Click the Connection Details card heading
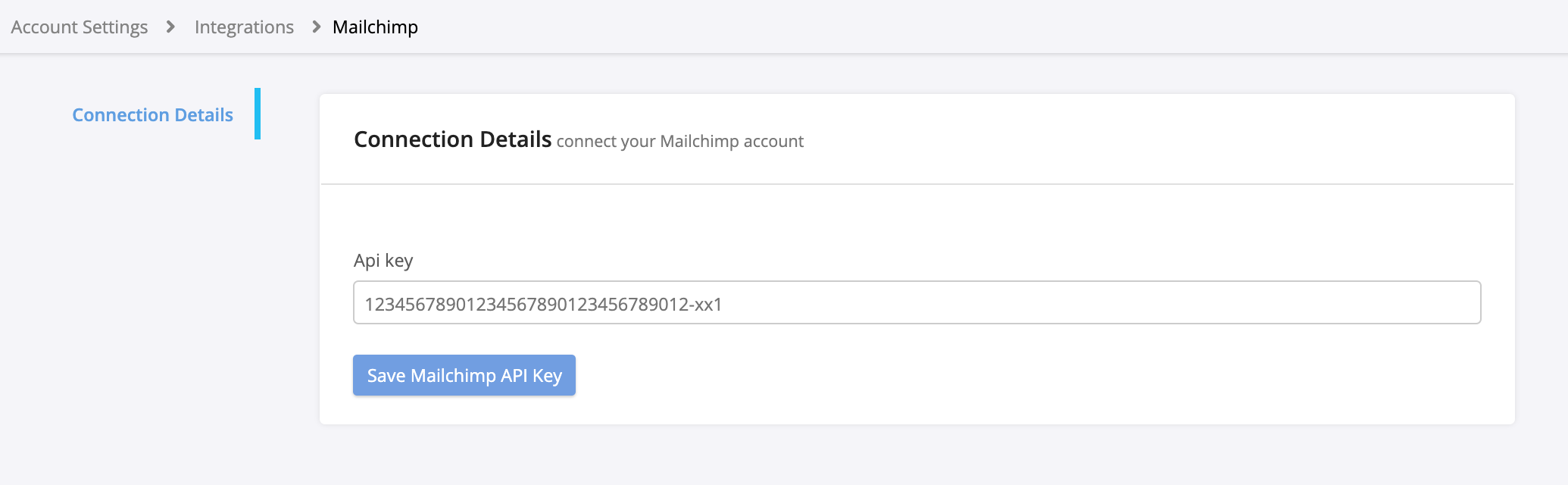1568x485 pixels. click(x=453, y=139)
